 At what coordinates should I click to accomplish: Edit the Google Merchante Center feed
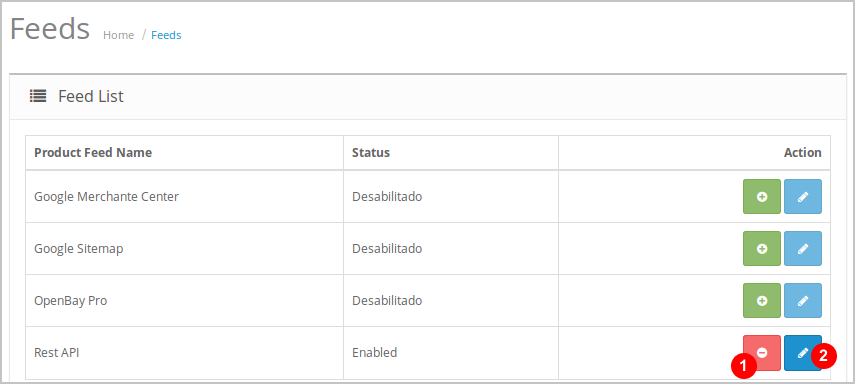(803, 196)
